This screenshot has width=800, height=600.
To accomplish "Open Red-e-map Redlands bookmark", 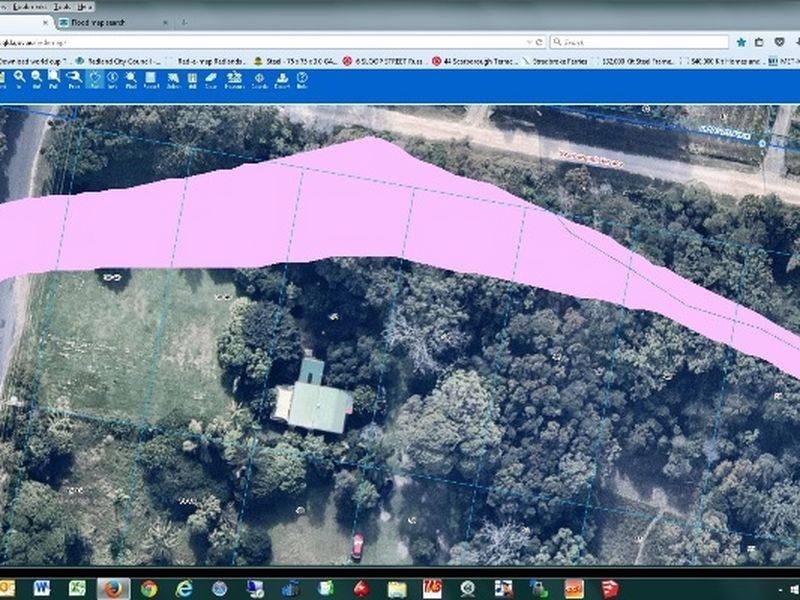I will [x=210, y=61].
